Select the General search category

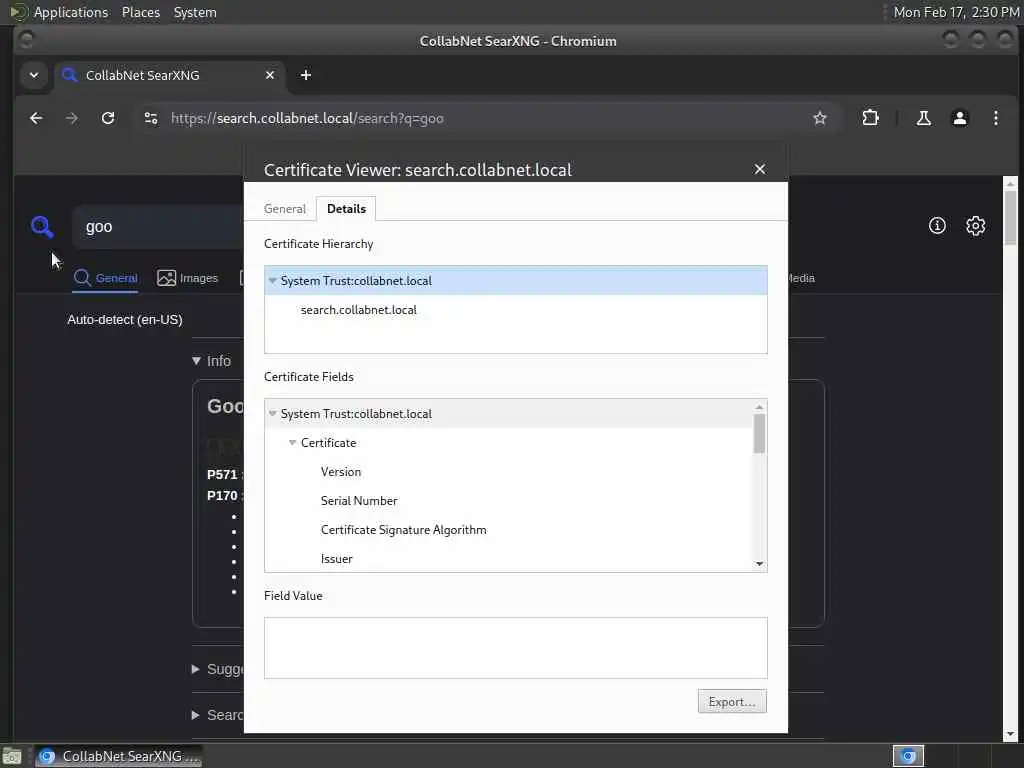[x=105, y=278]
